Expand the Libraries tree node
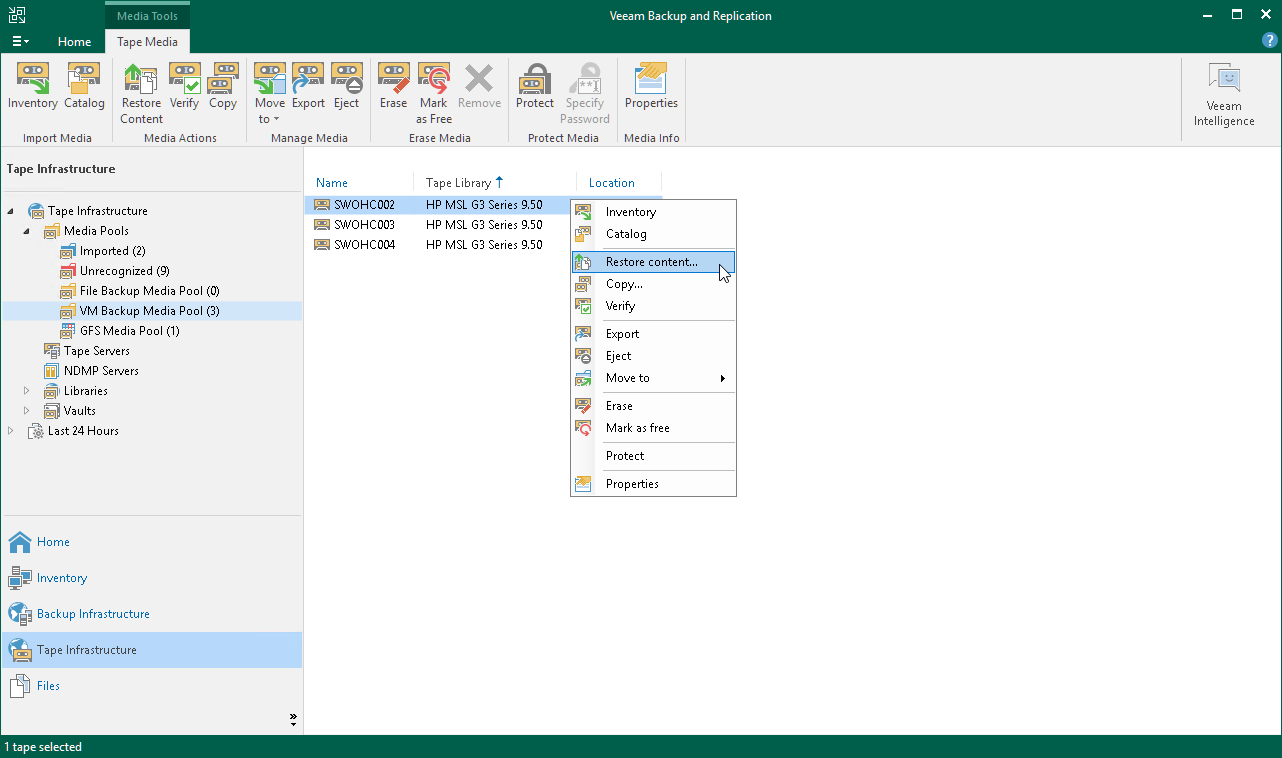The height and width of the screenshot is (758, 1282). [x=27, y=391]
